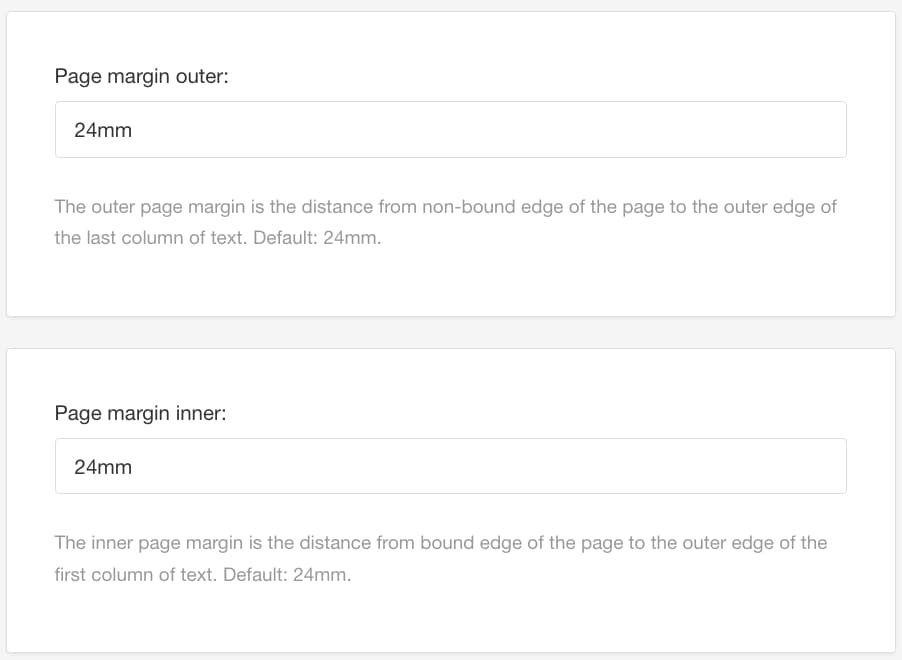Click the Page margin outer input field

click(450, 129)
